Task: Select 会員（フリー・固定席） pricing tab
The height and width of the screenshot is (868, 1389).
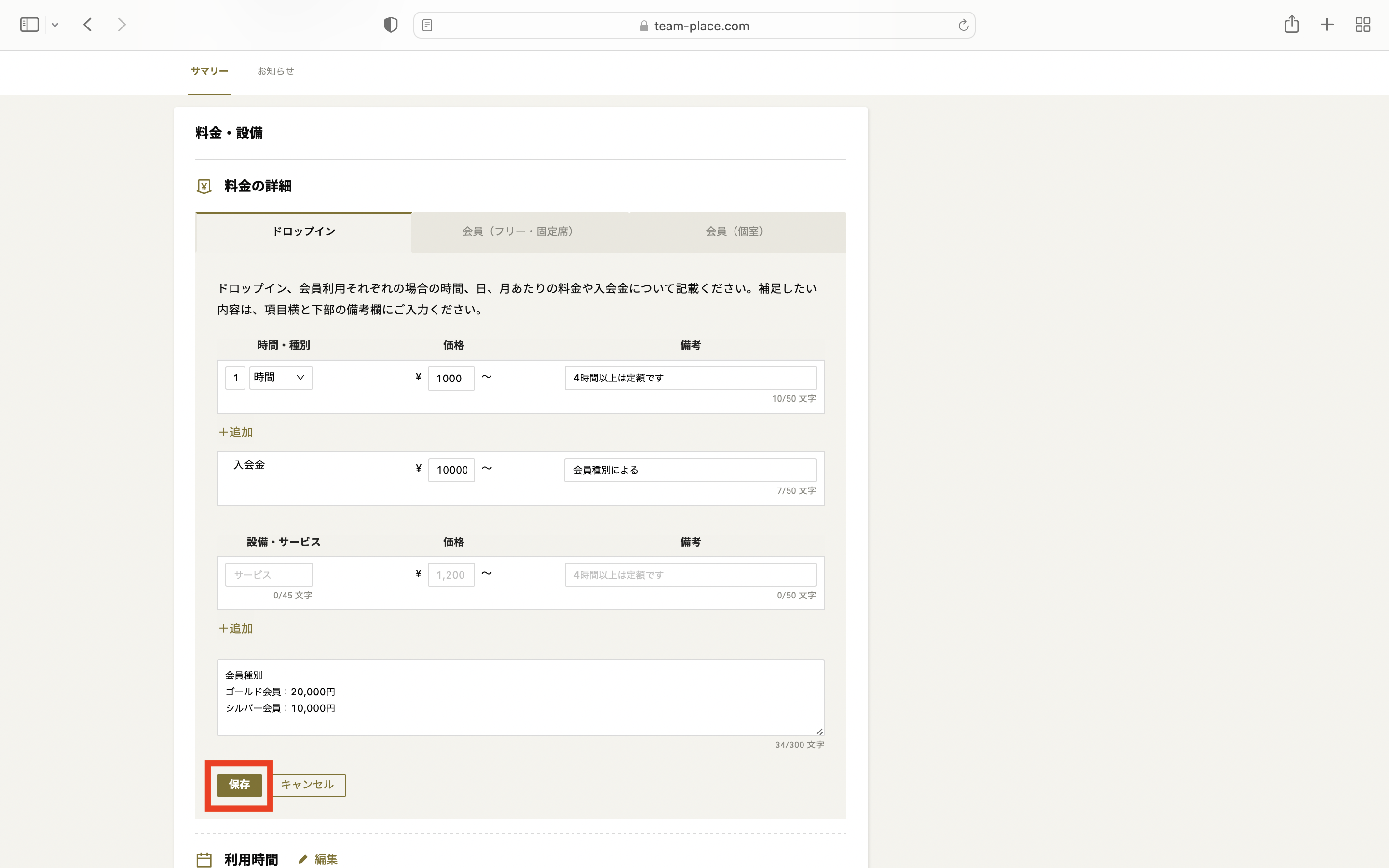Action: [x=519, y=232]
